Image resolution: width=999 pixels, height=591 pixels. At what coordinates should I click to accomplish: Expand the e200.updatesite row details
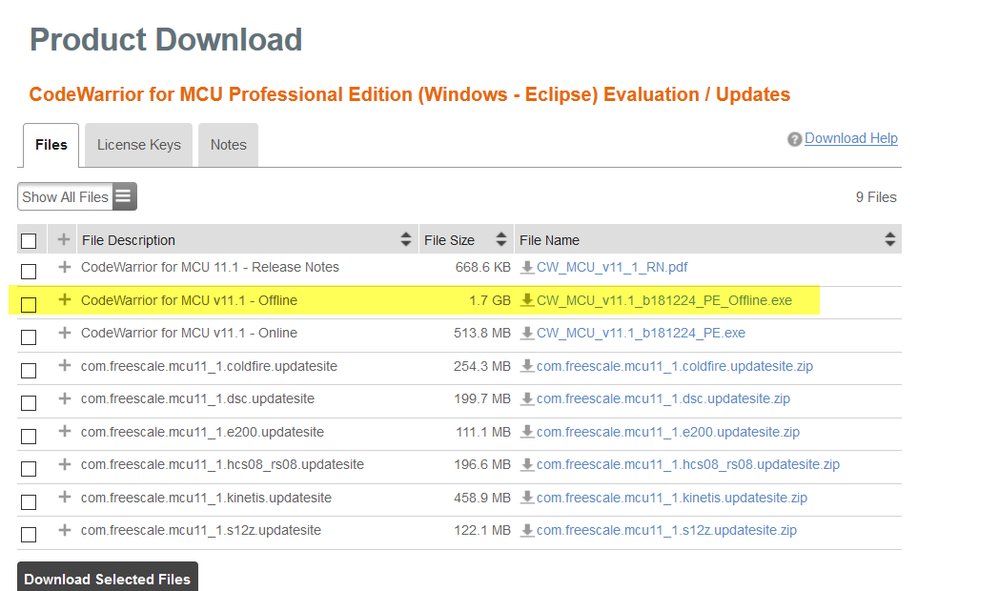click(64, 431)
